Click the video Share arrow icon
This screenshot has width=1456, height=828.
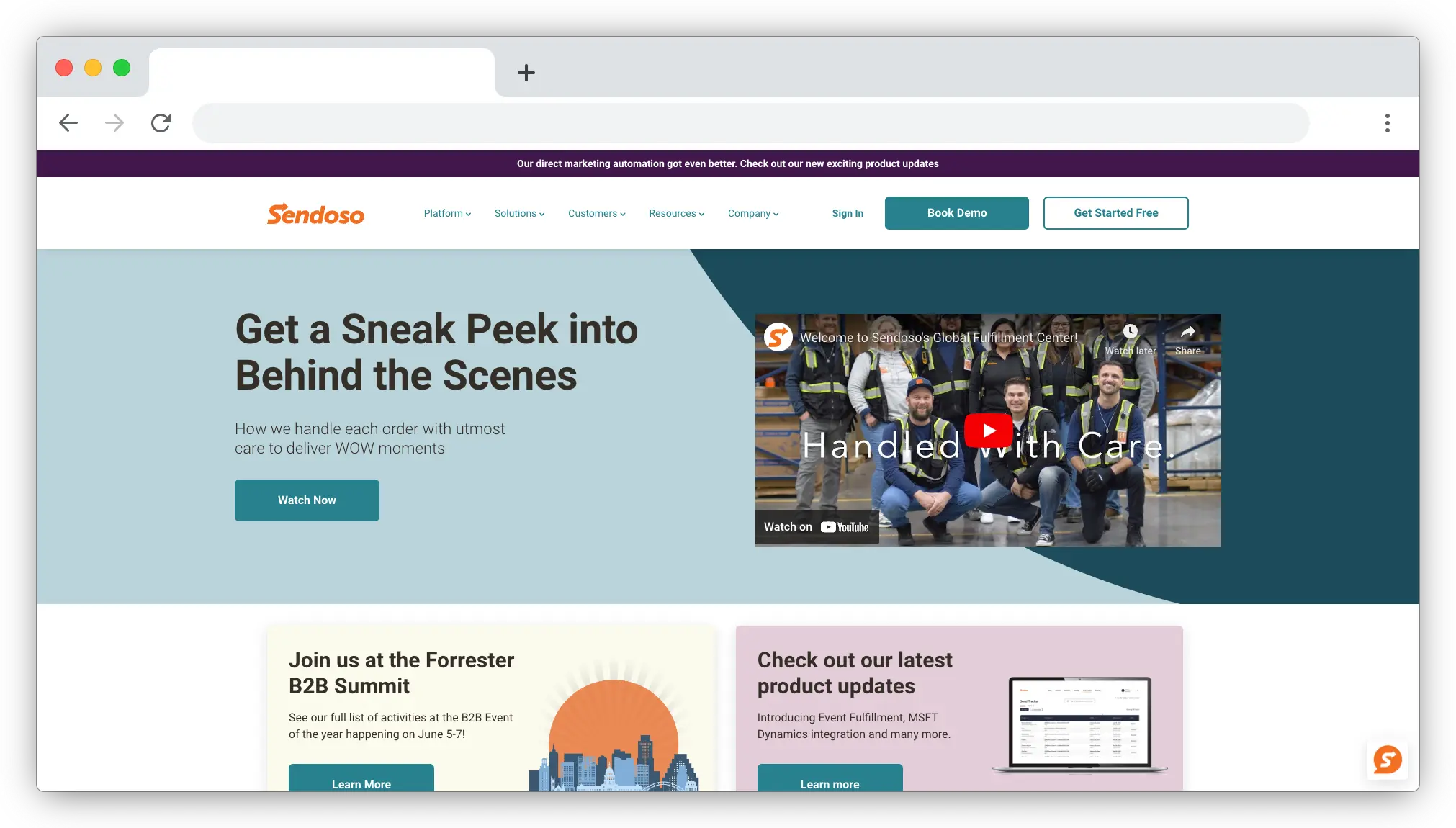[x=1187, y=332]
